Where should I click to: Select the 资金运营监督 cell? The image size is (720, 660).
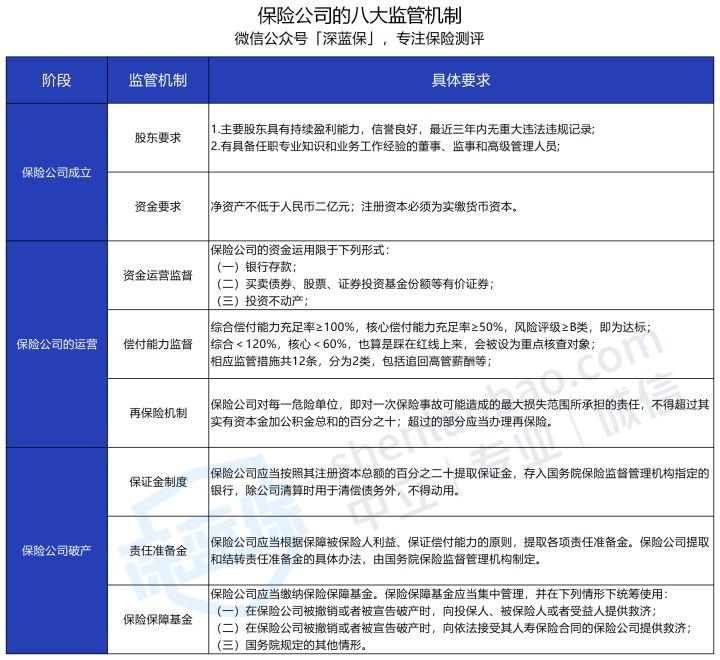click(x=158, y=275)
